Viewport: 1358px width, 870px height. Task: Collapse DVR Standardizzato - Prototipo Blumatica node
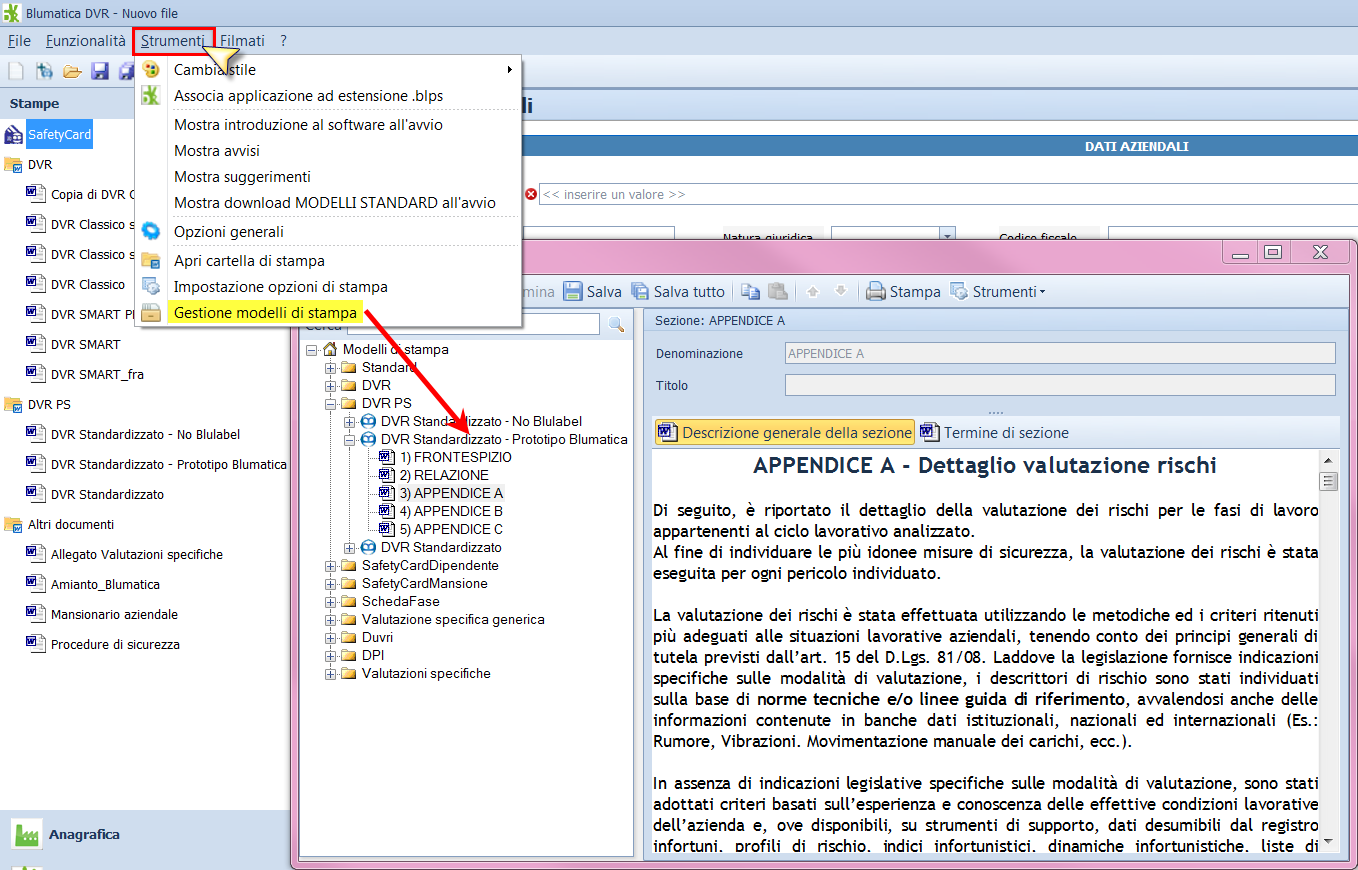click(350, 440)
